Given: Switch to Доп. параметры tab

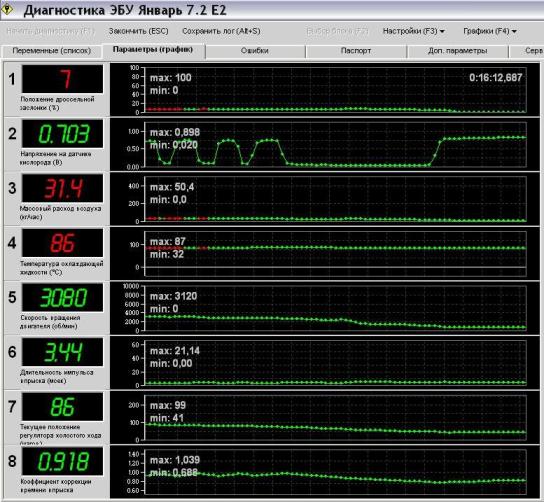Looking at the screenshot, I should [x=457, y=51].
